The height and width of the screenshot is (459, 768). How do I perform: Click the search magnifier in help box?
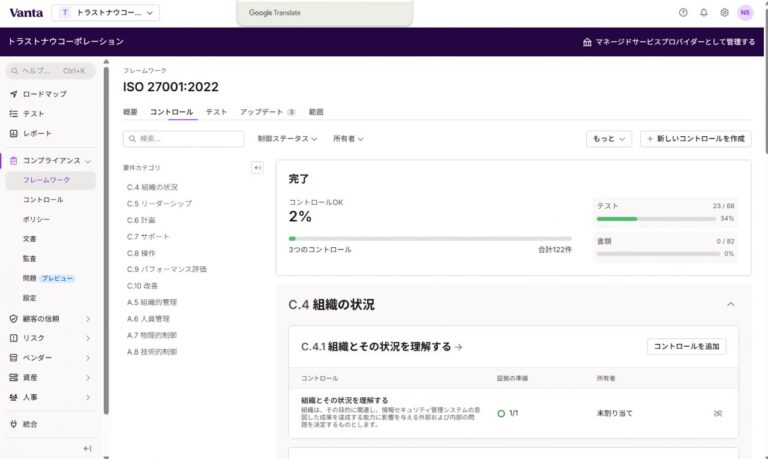coord(15,71)
